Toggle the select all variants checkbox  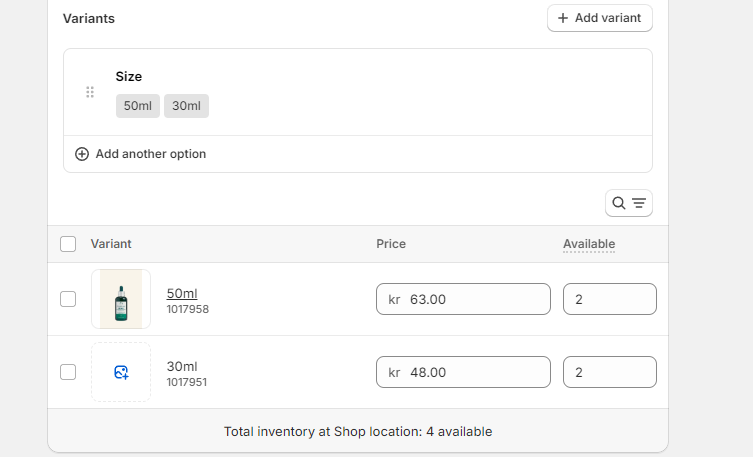coord(68,244)
